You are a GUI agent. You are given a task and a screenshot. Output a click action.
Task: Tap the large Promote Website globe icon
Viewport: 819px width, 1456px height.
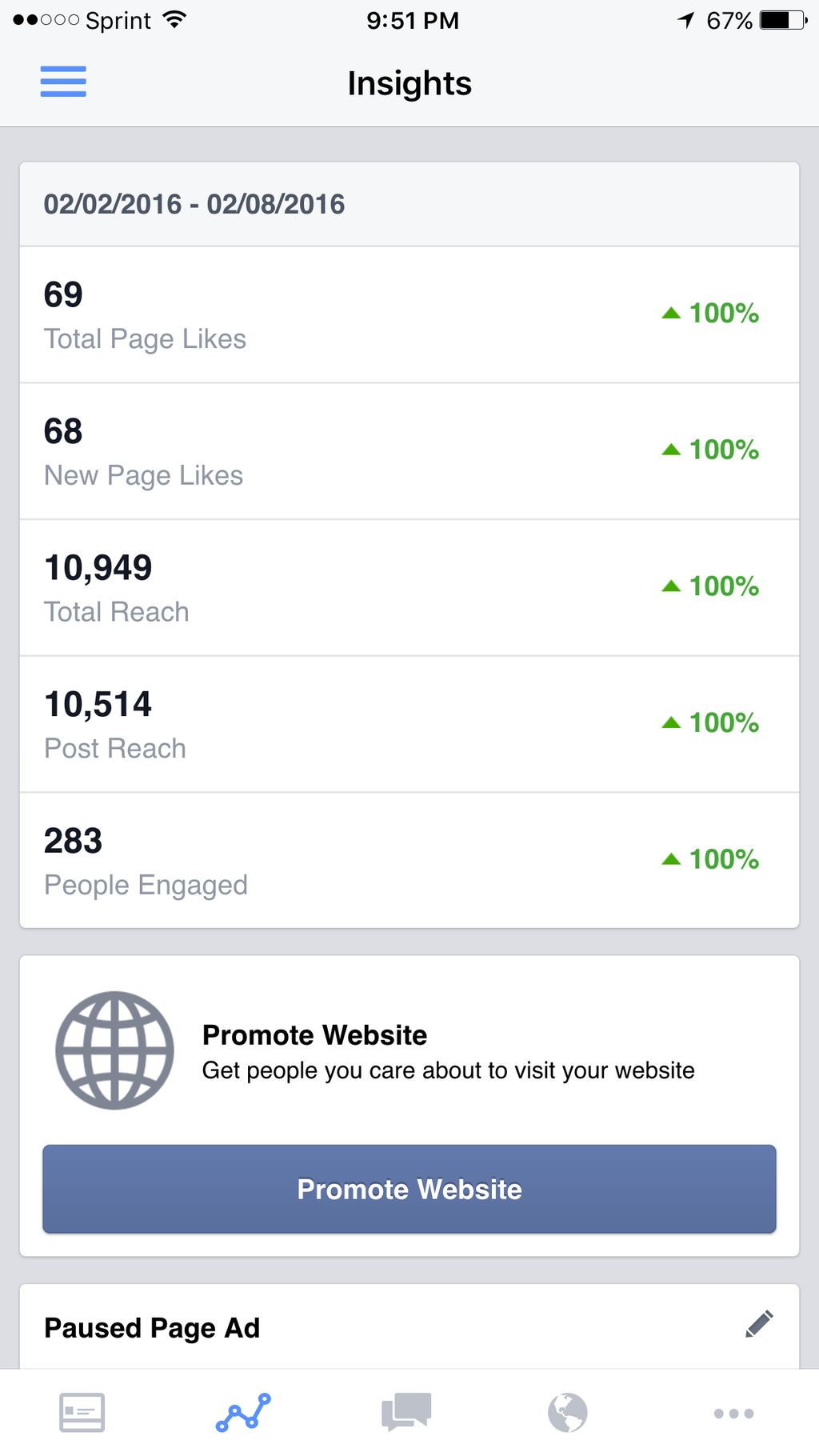click(114, 1050)
